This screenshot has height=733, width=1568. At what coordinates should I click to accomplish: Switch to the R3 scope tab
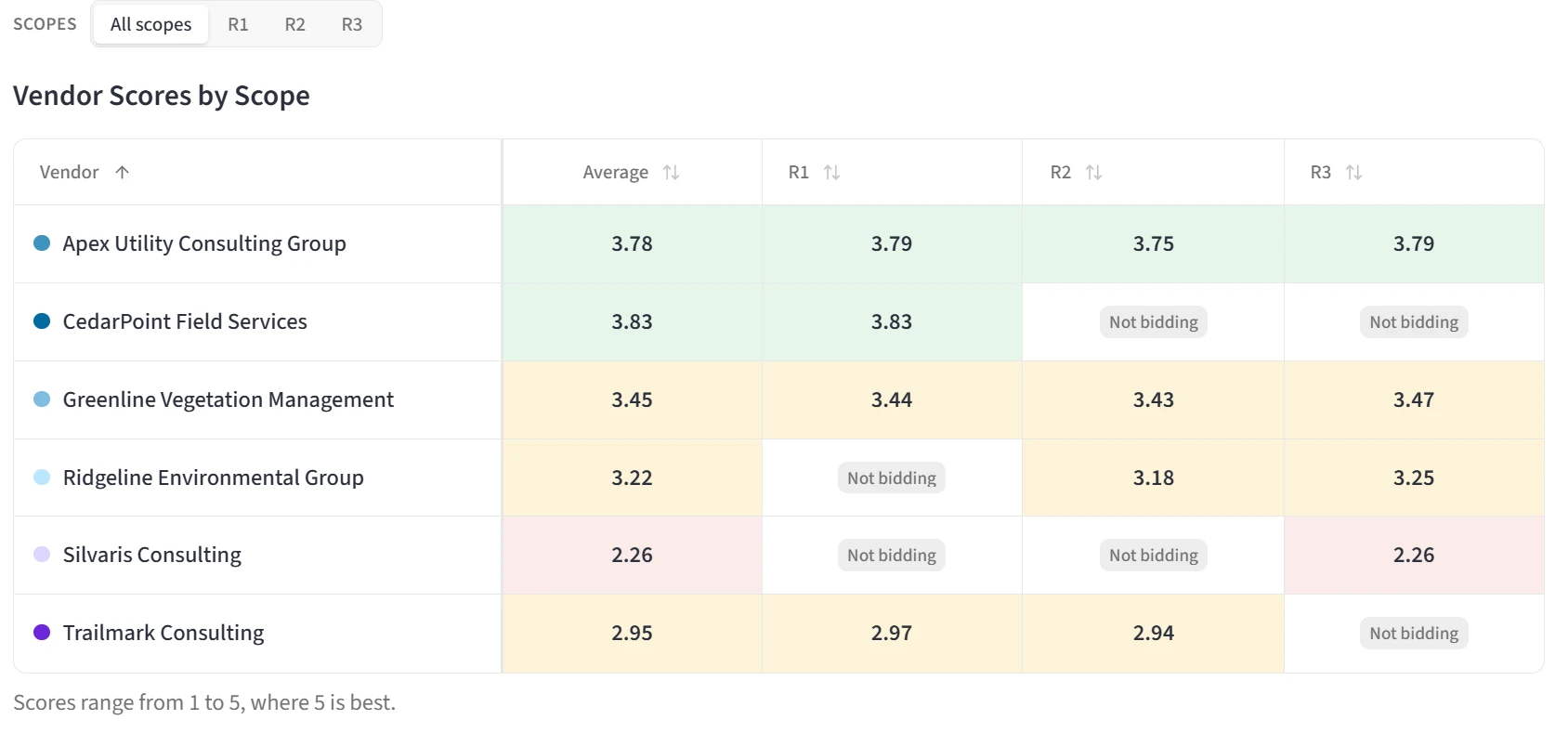click(351, 24)
